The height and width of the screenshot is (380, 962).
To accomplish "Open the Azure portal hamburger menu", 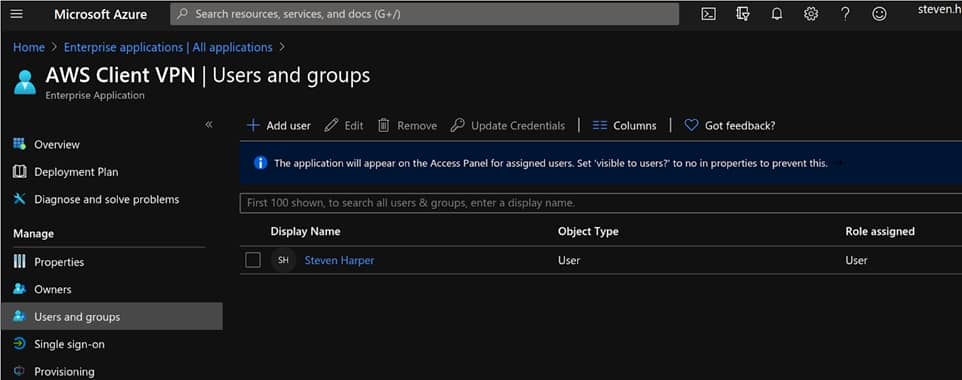I will [17, 14].
